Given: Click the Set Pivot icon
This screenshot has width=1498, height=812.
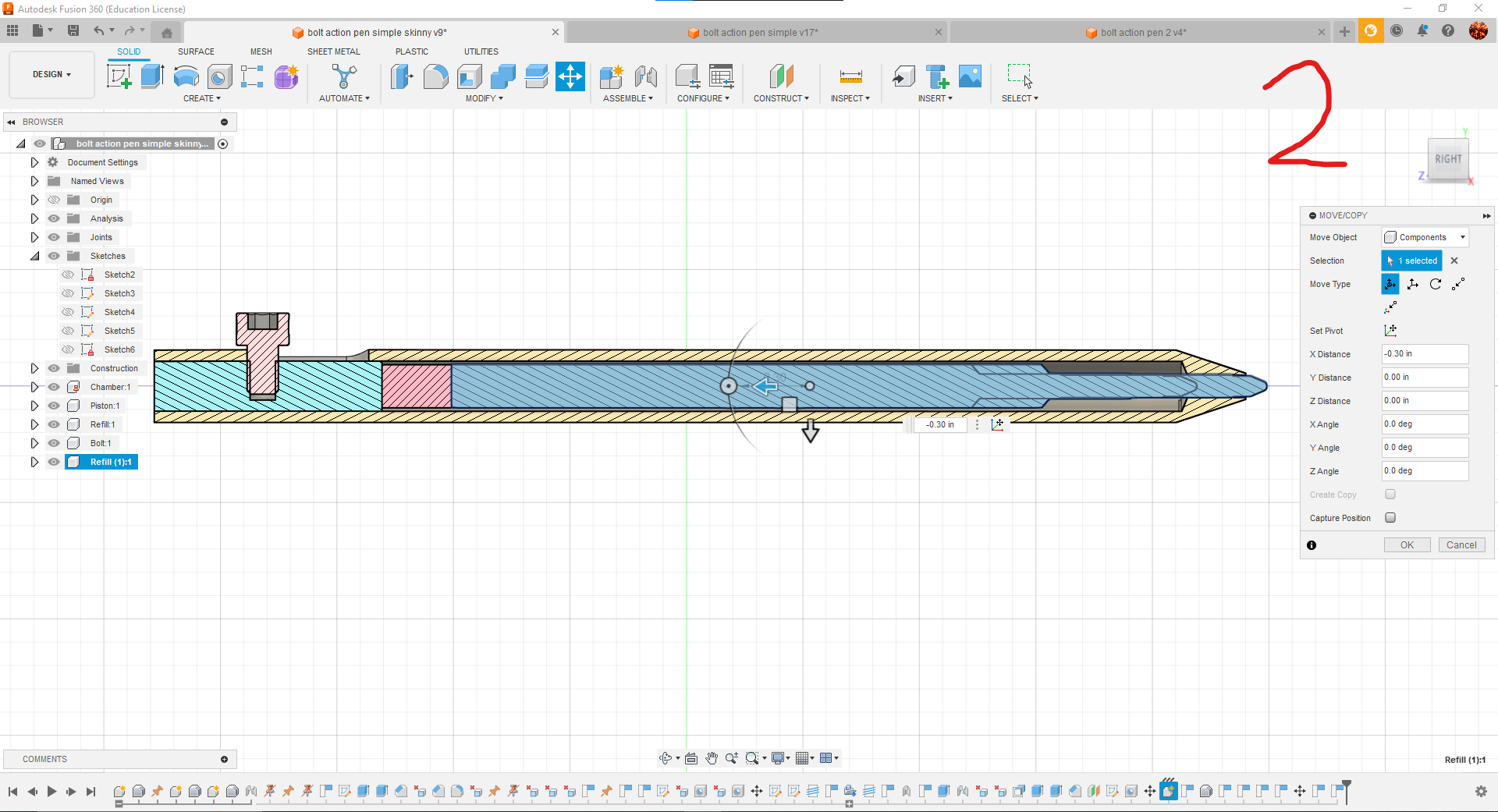Looking at the screenshot, I should tap(1391, 330).
